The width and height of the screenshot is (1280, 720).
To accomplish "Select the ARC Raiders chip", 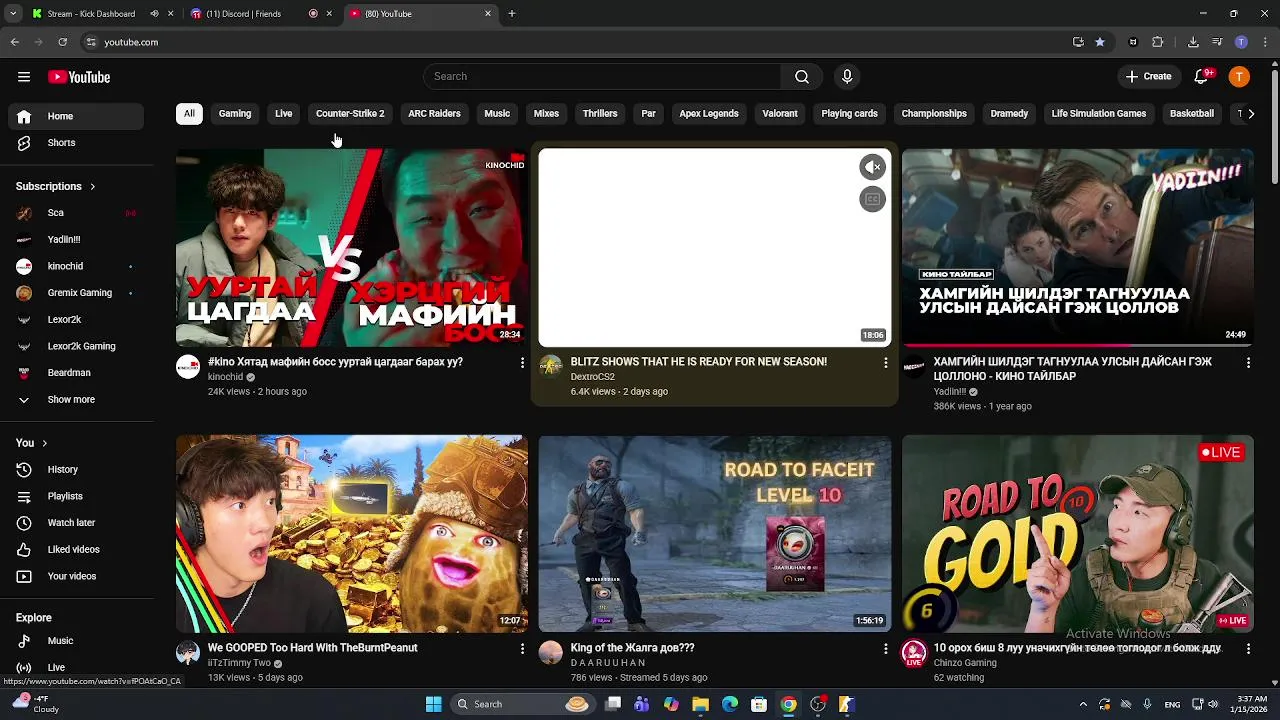I will (434, 114).
